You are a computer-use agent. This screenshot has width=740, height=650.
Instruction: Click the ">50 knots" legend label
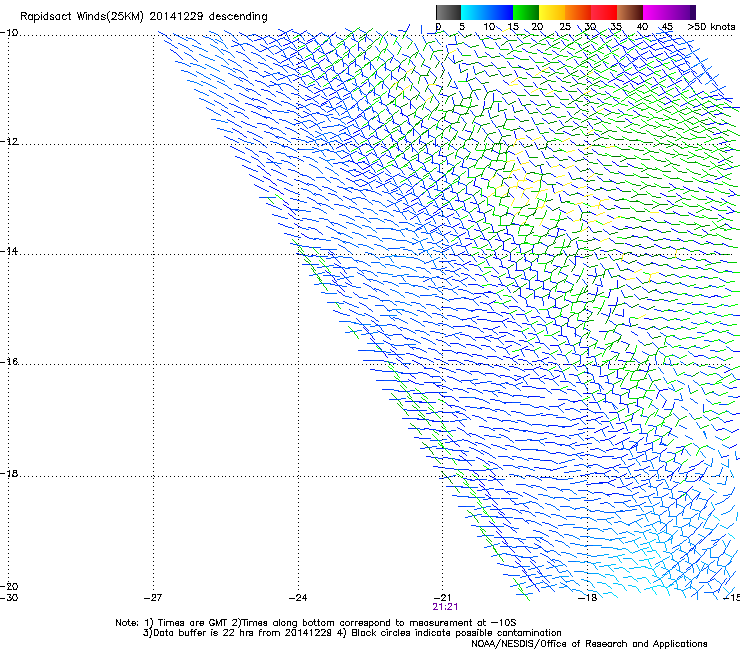click(x=711, y=27)
